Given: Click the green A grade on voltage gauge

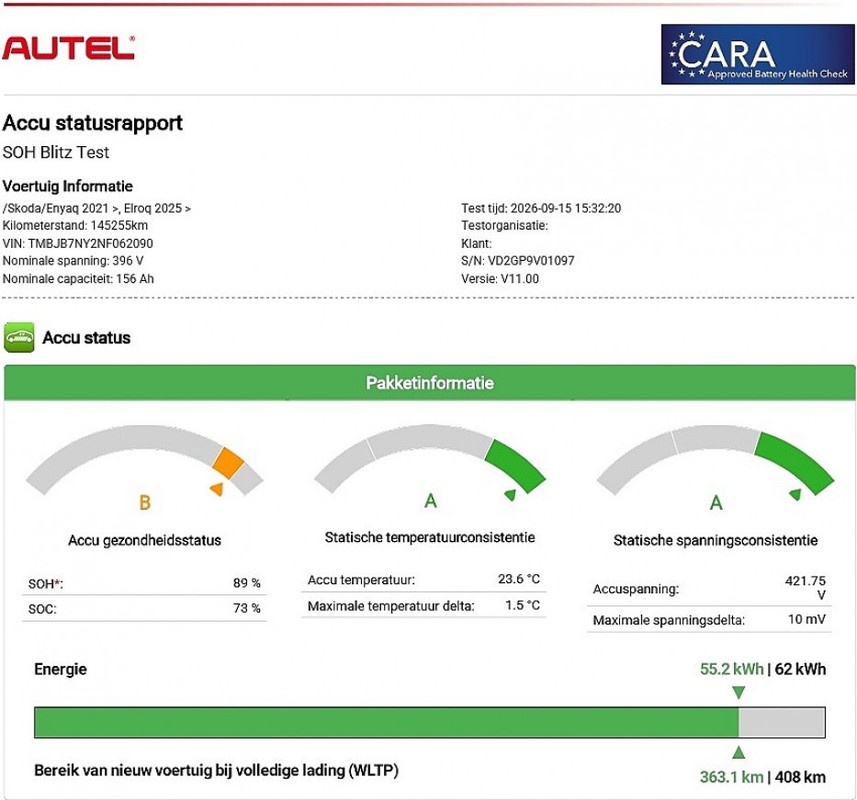Looking at the screenshot, I should click(x=716, y=502).
